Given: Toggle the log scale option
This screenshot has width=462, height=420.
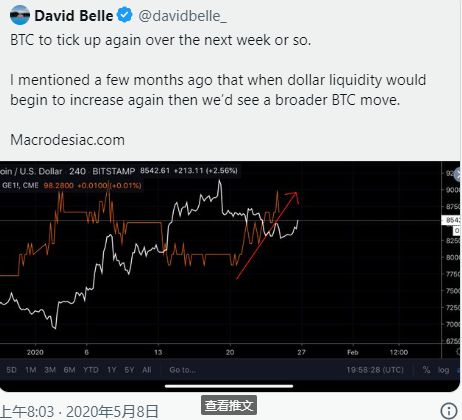Looking at the screenshot, I should [443, 370].
